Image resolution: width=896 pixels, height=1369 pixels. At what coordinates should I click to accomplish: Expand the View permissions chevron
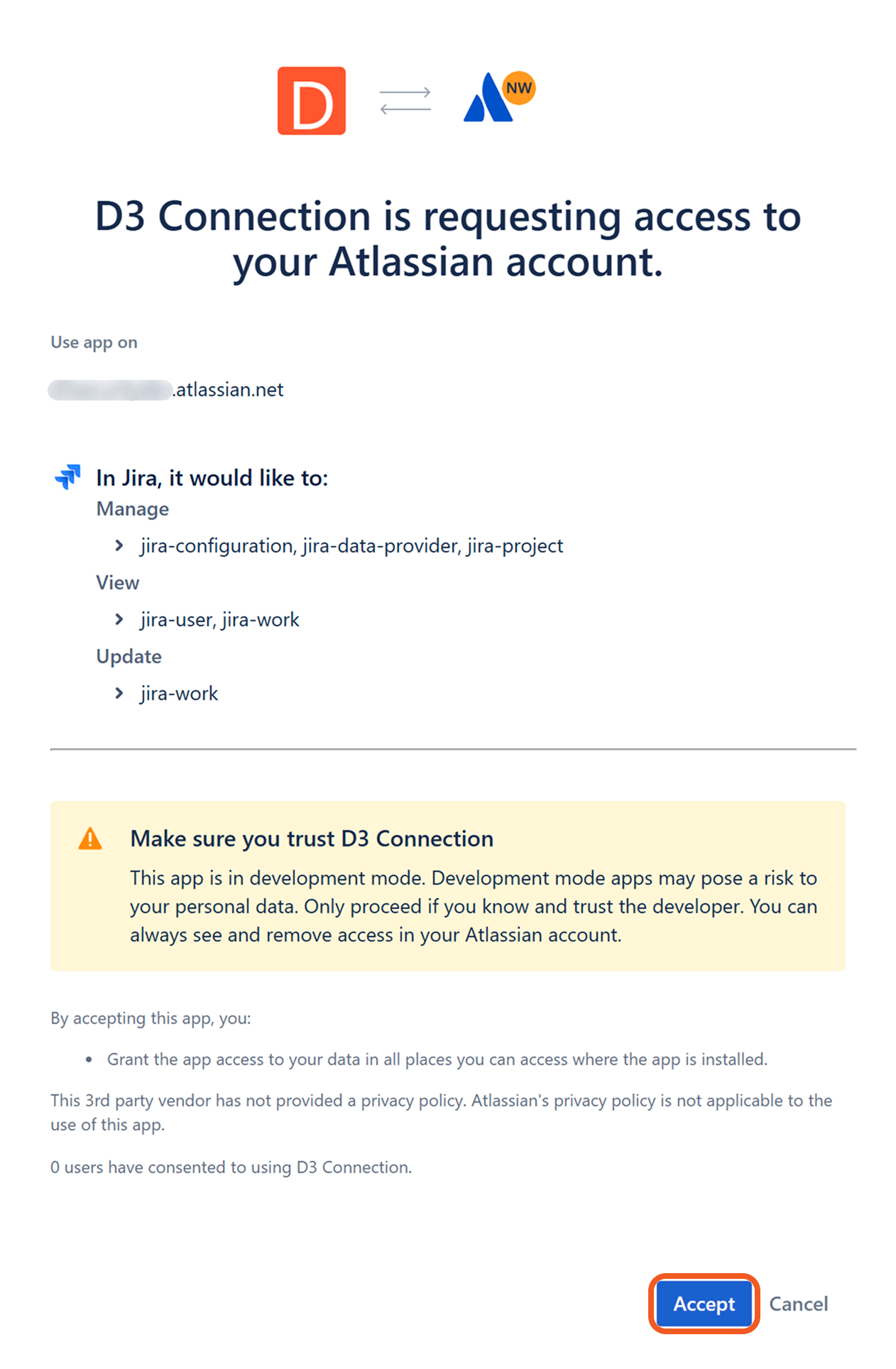click(119, 619)
